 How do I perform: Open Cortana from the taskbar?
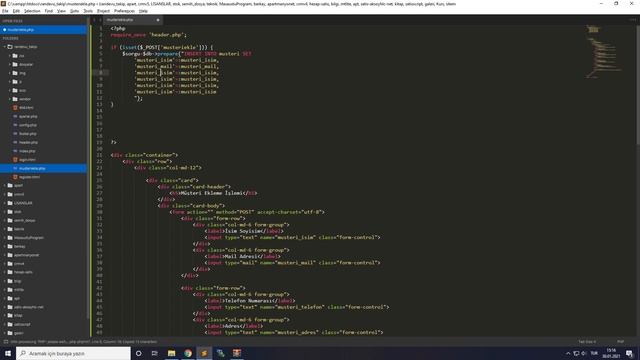click(138, 353)
